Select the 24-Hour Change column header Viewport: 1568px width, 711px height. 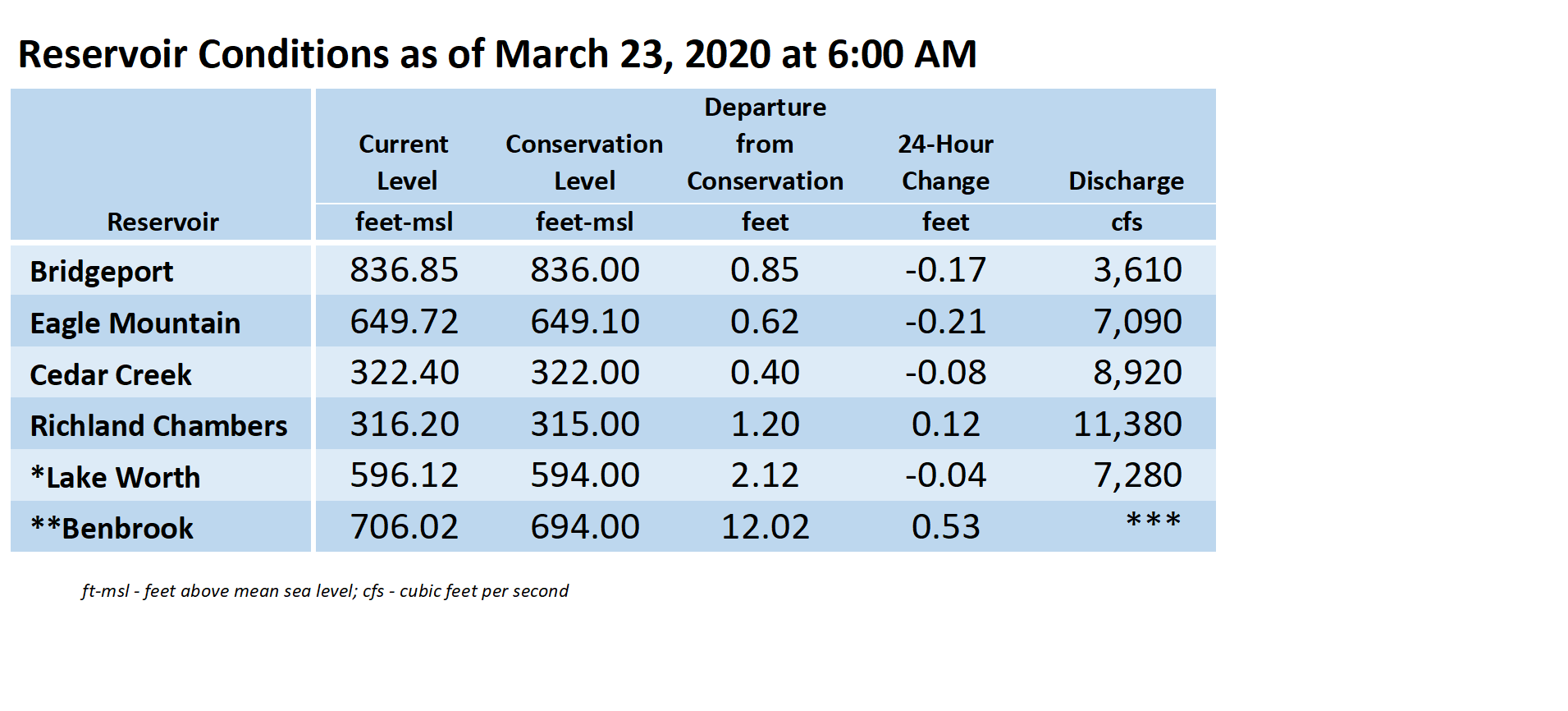point(945,162)
